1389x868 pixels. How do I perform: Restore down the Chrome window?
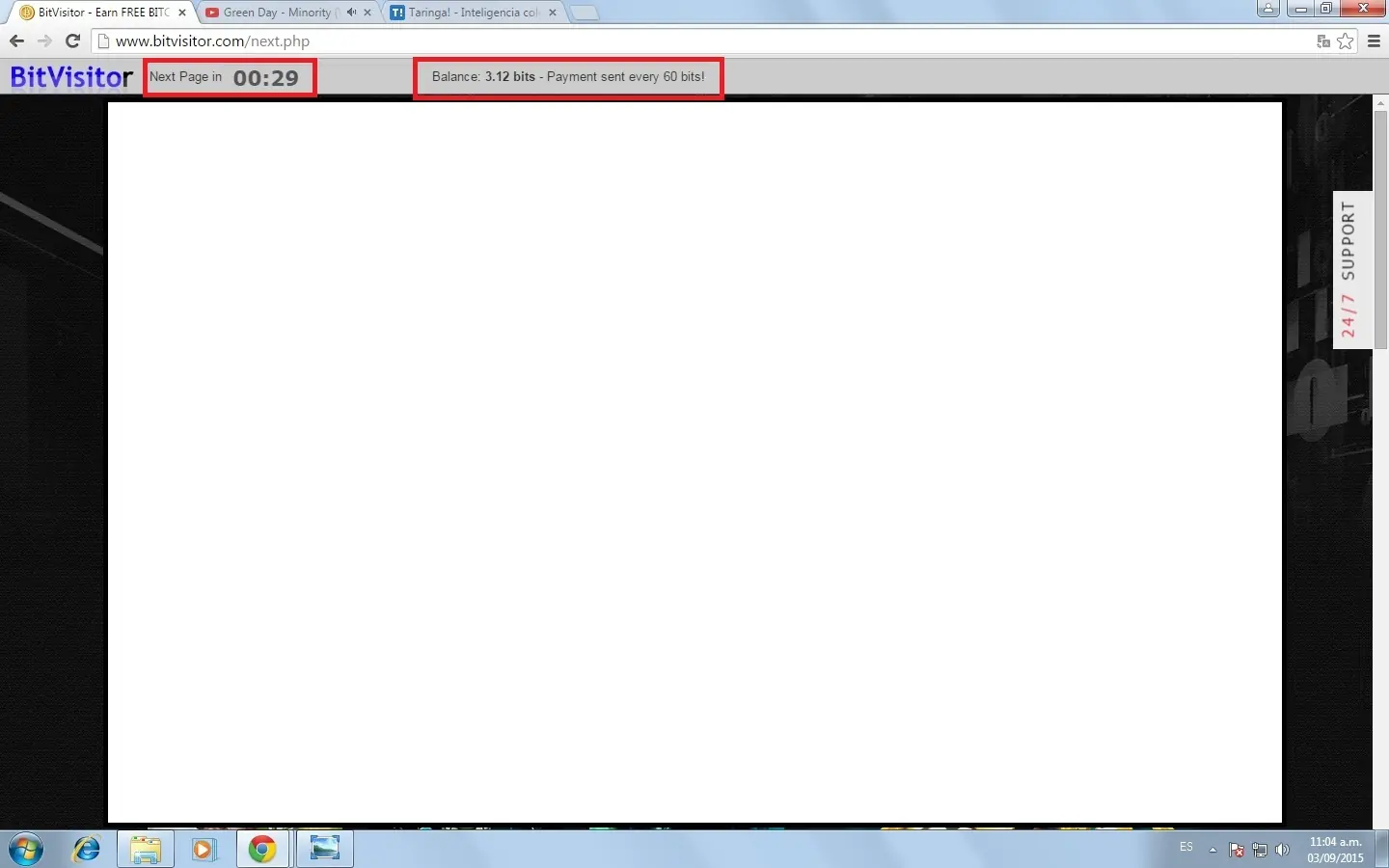(x=1326, y=9)
